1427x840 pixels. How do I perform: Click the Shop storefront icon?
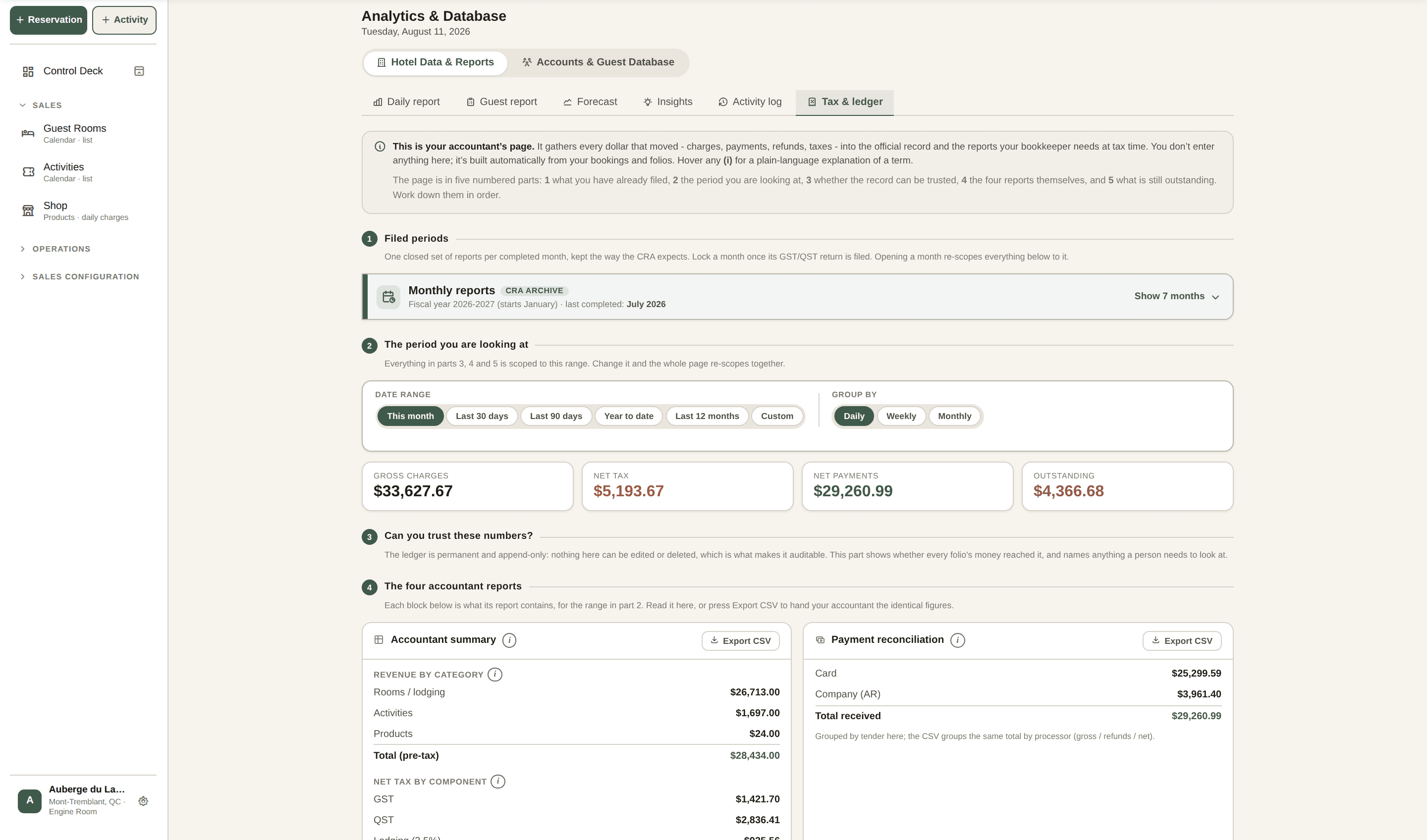28,210
